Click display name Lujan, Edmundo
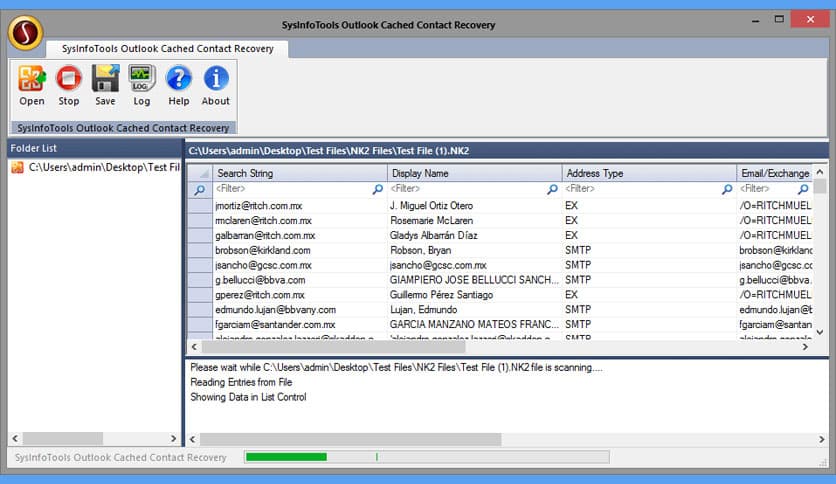Viewport: 836px width, 484px height. pyautogui.click(x=423, y=310)
